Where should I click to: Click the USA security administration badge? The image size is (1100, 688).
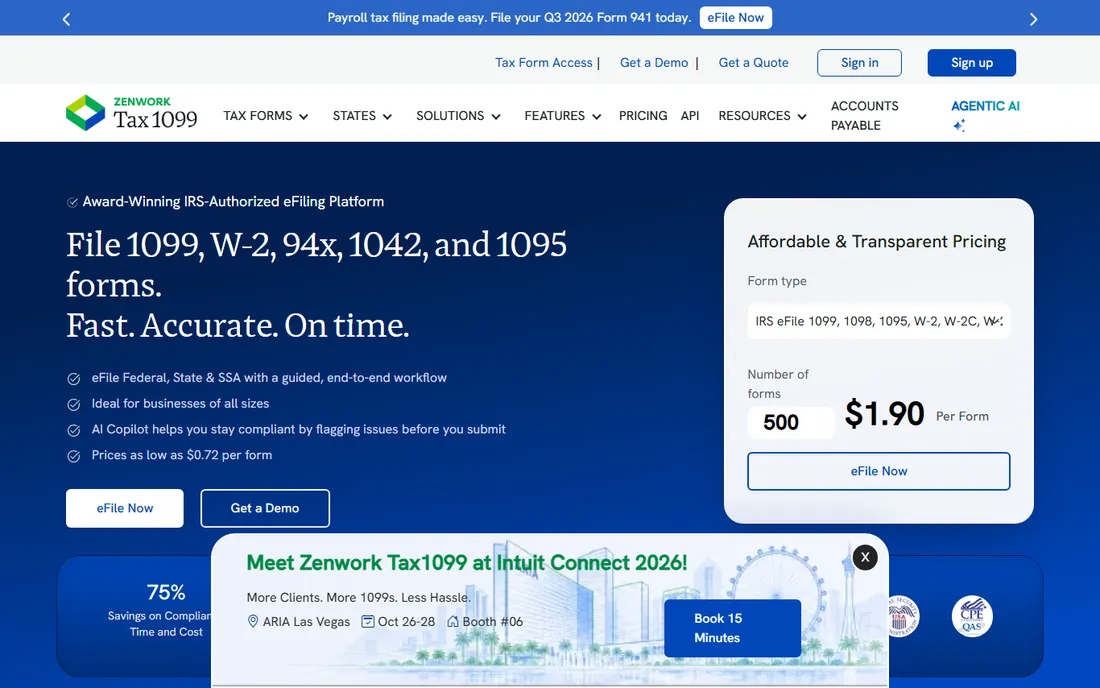point(903,616)
